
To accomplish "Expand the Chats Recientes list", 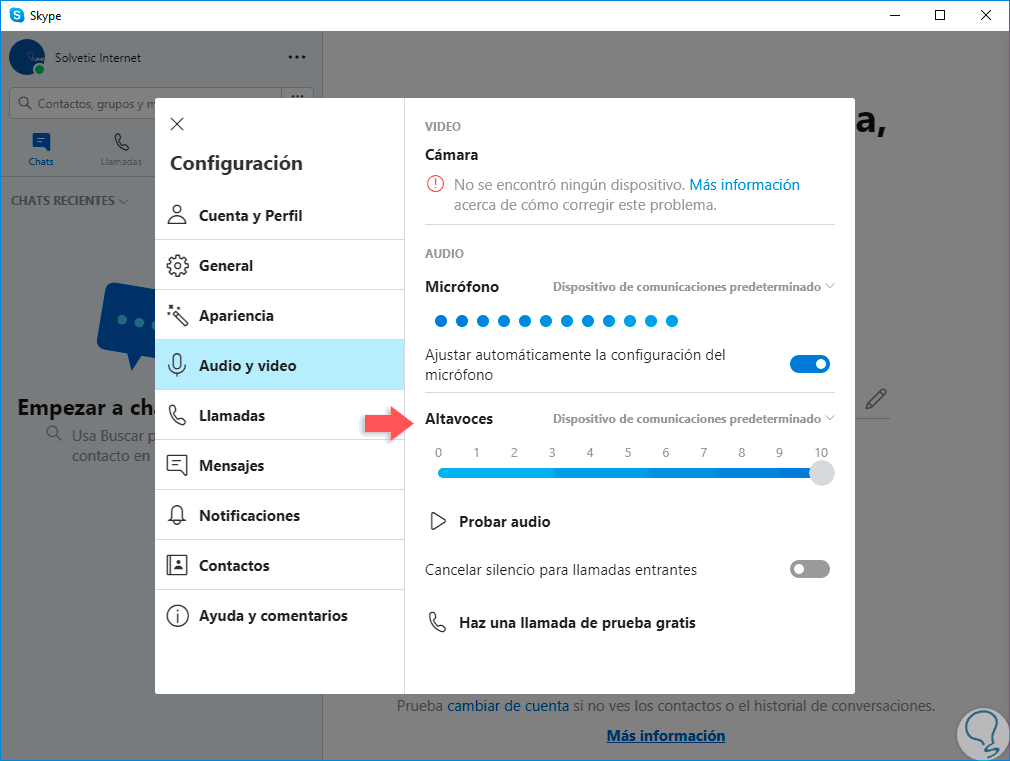I will point(70,201).
